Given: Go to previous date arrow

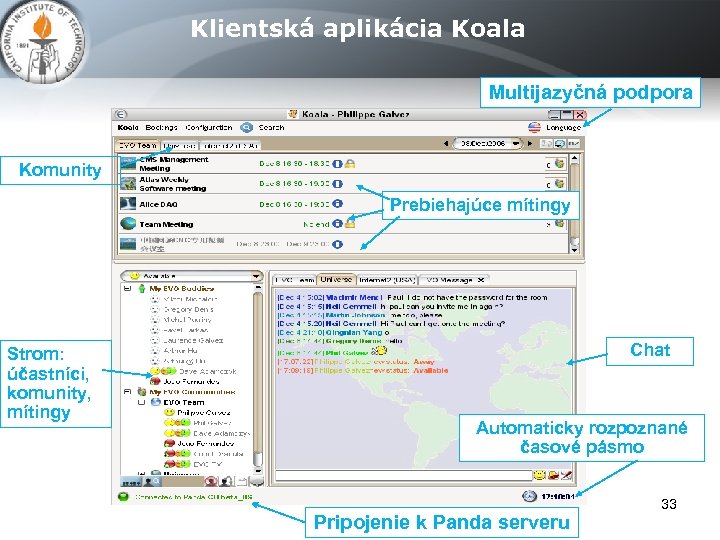Looking at the screenshot, I should click(445, 144).
